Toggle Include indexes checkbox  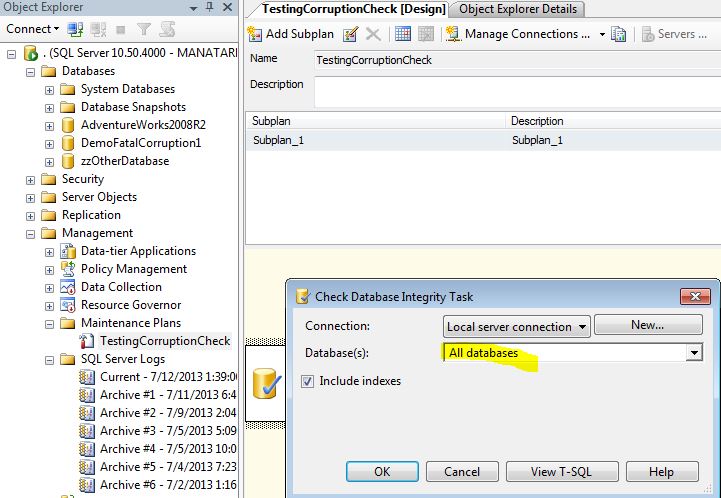(x=308, y=381)
